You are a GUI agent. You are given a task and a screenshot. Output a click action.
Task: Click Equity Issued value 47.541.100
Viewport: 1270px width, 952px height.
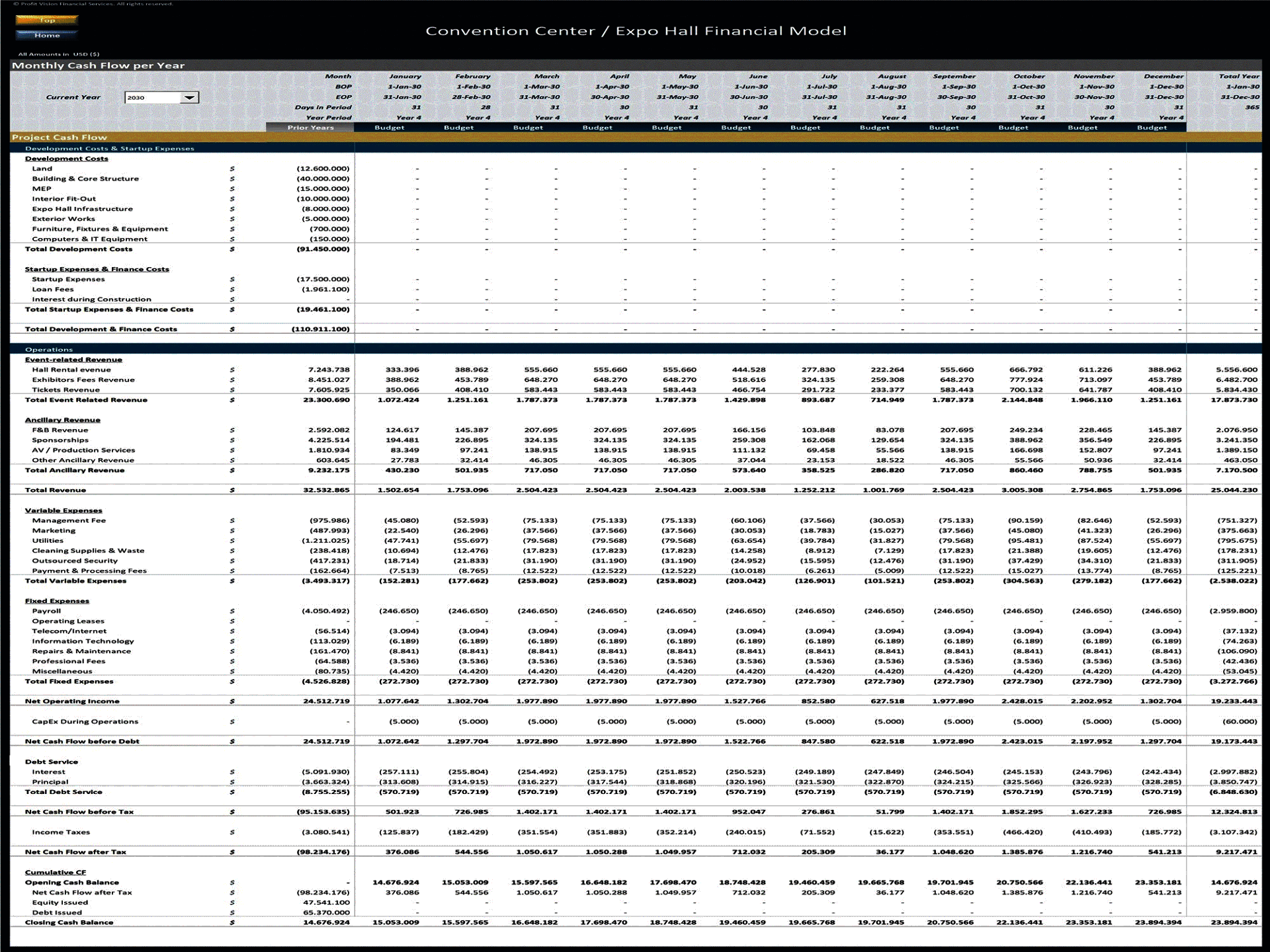click(x=326, y=902)
